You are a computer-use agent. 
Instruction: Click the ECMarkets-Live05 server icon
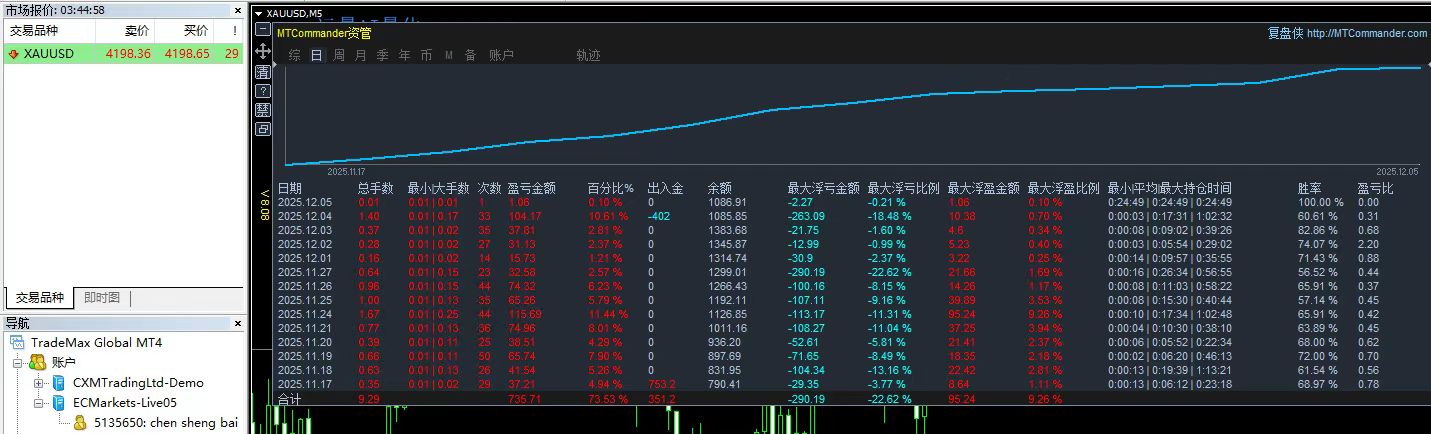click(x=58, y=402)
